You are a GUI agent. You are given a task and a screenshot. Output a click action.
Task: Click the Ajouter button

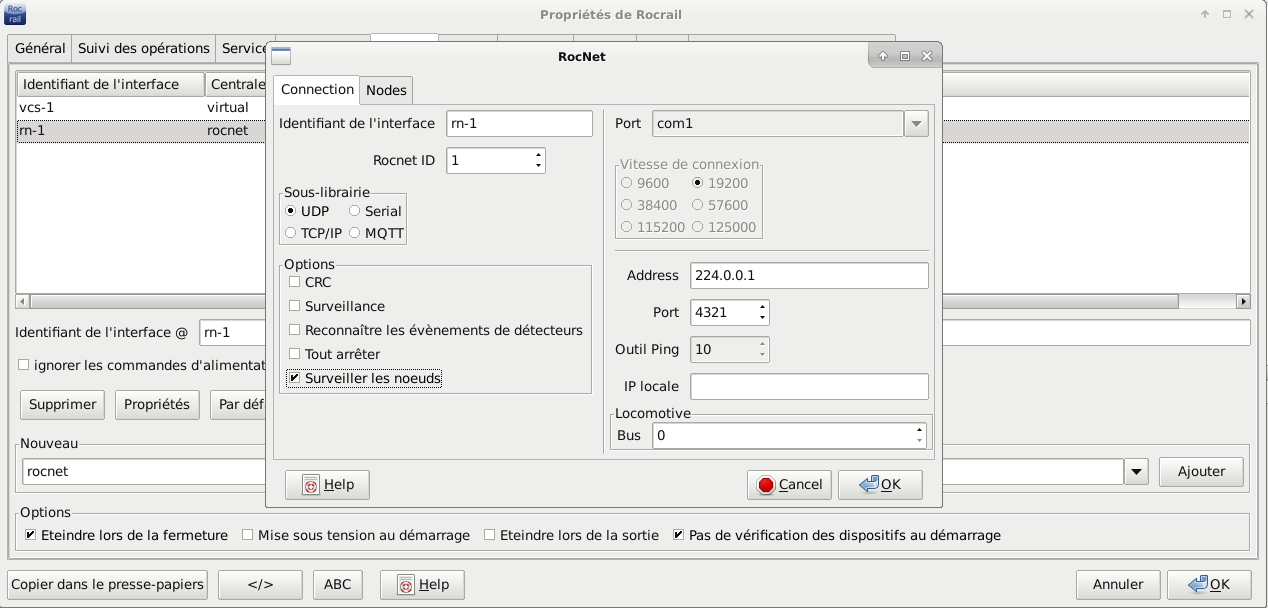click(x=1201, y=472)
